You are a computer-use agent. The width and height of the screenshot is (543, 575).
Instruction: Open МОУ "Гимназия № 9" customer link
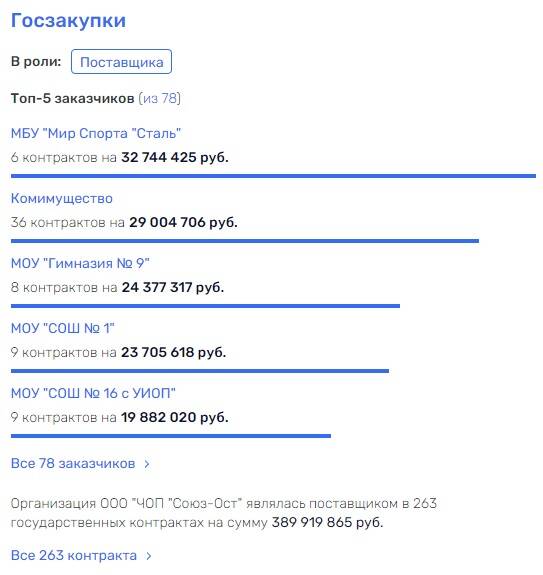80,263
